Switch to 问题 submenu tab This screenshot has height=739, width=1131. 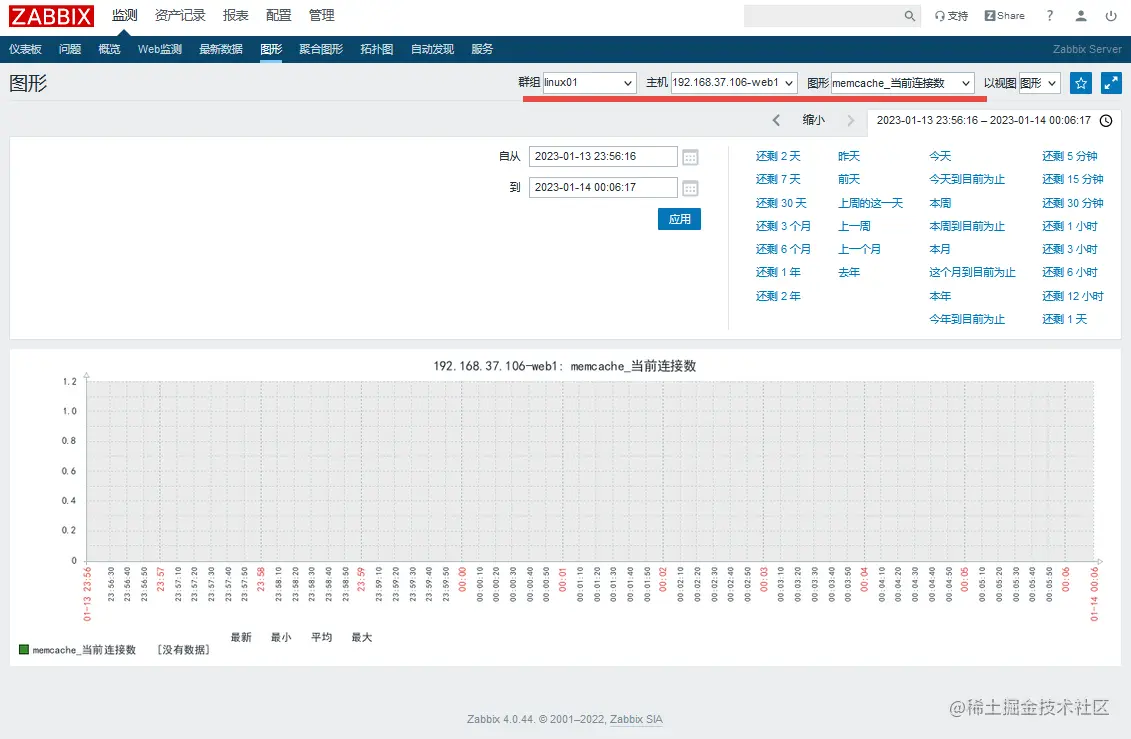click(x=70, y=49)
